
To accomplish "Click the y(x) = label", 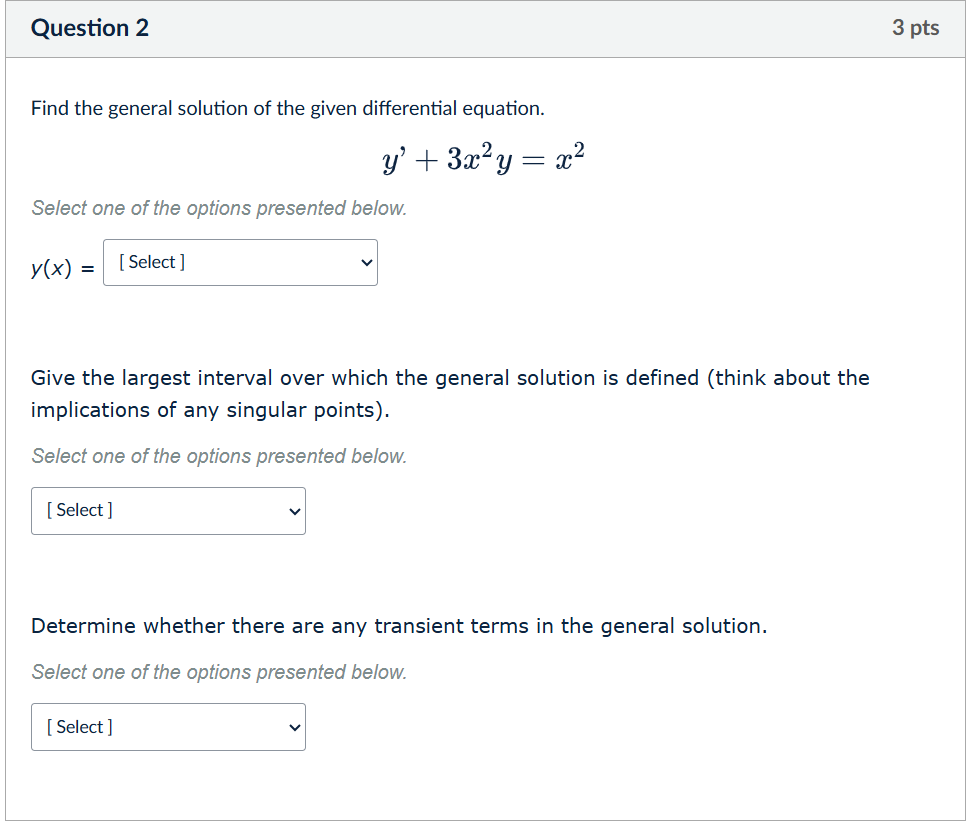I will pos(60,267).
